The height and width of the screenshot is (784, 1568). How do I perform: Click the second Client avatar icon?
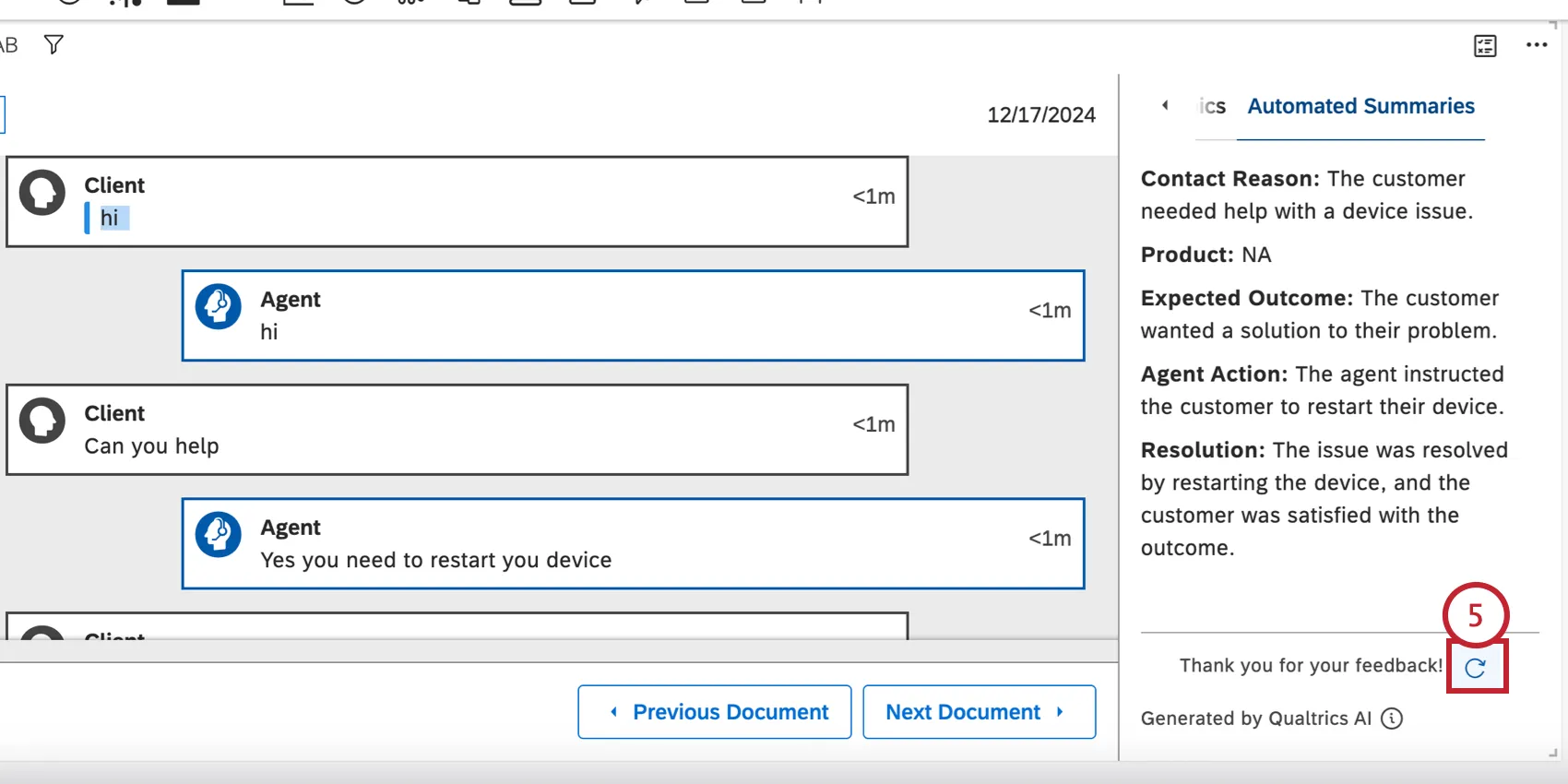click(x=42, y=420)
